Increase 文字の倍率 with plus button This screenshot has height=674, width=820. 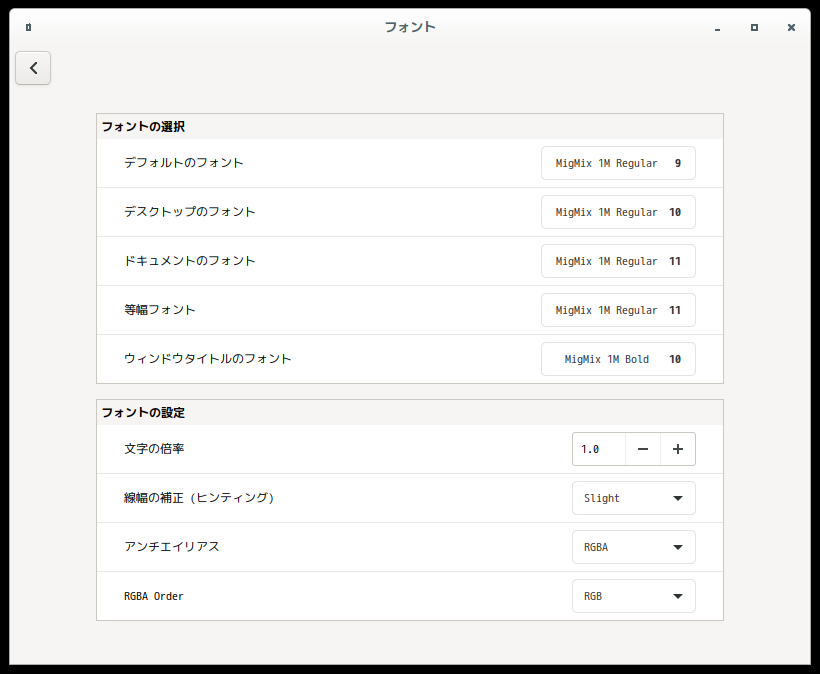[x=678, y=449]
